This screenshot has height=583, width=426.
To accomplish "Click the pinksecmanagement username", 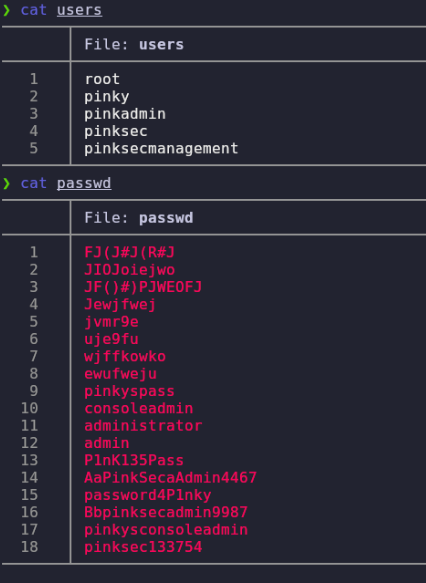I will pyautogui.click(x=161, y=148).
